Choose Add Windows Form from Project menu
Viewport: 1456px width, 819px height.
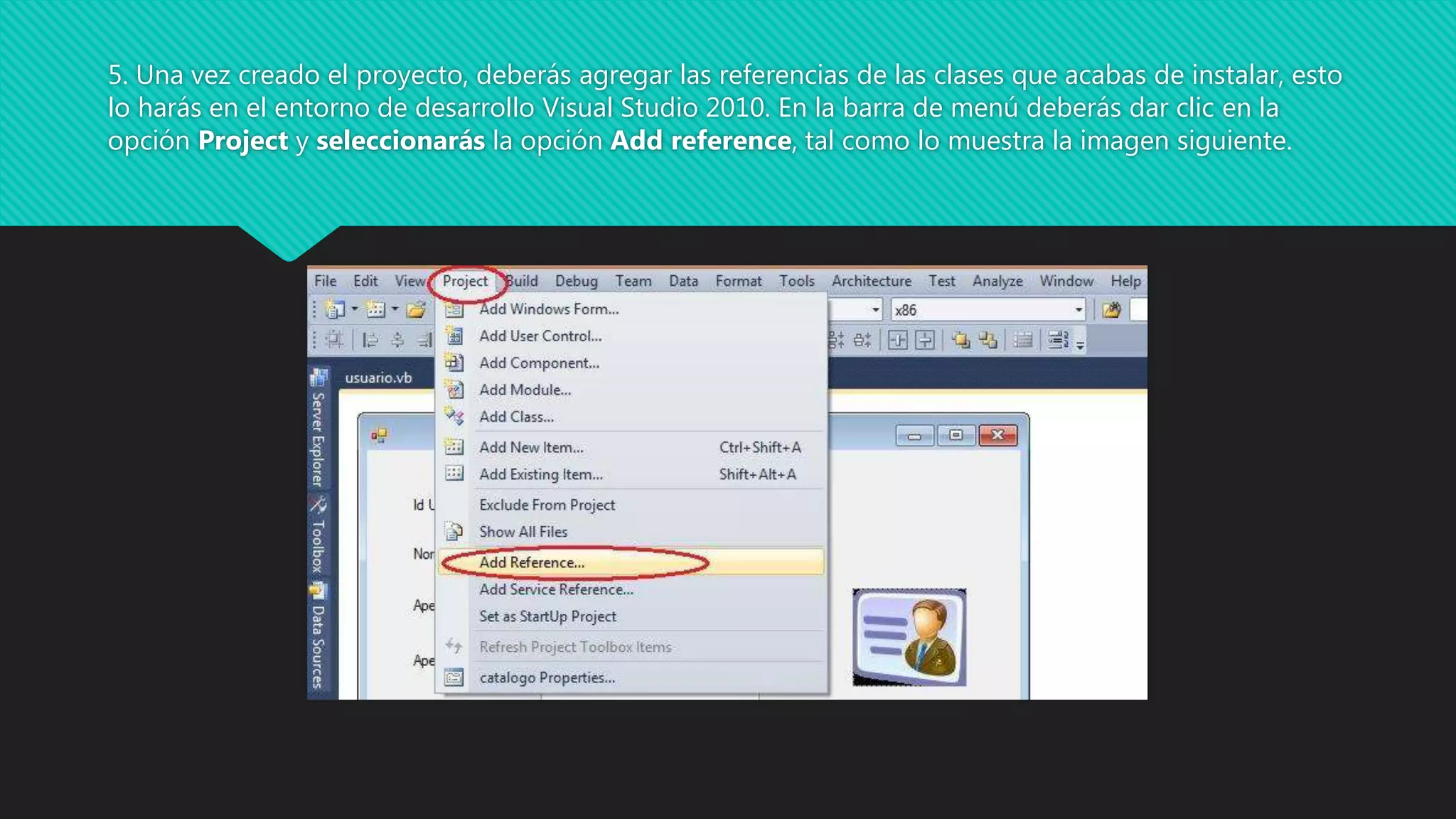tap(631, 309)
